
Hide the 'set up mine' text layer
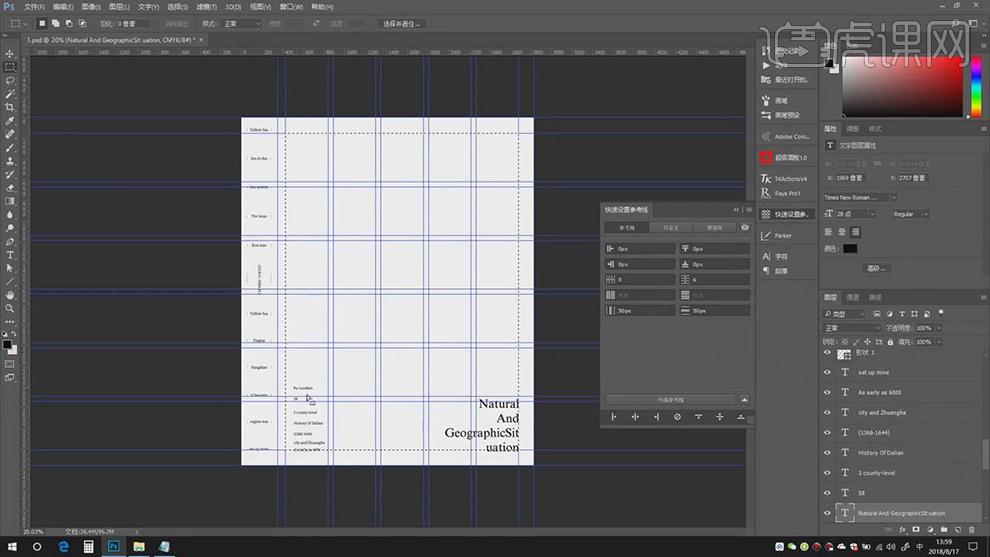[x=827, y=372]
